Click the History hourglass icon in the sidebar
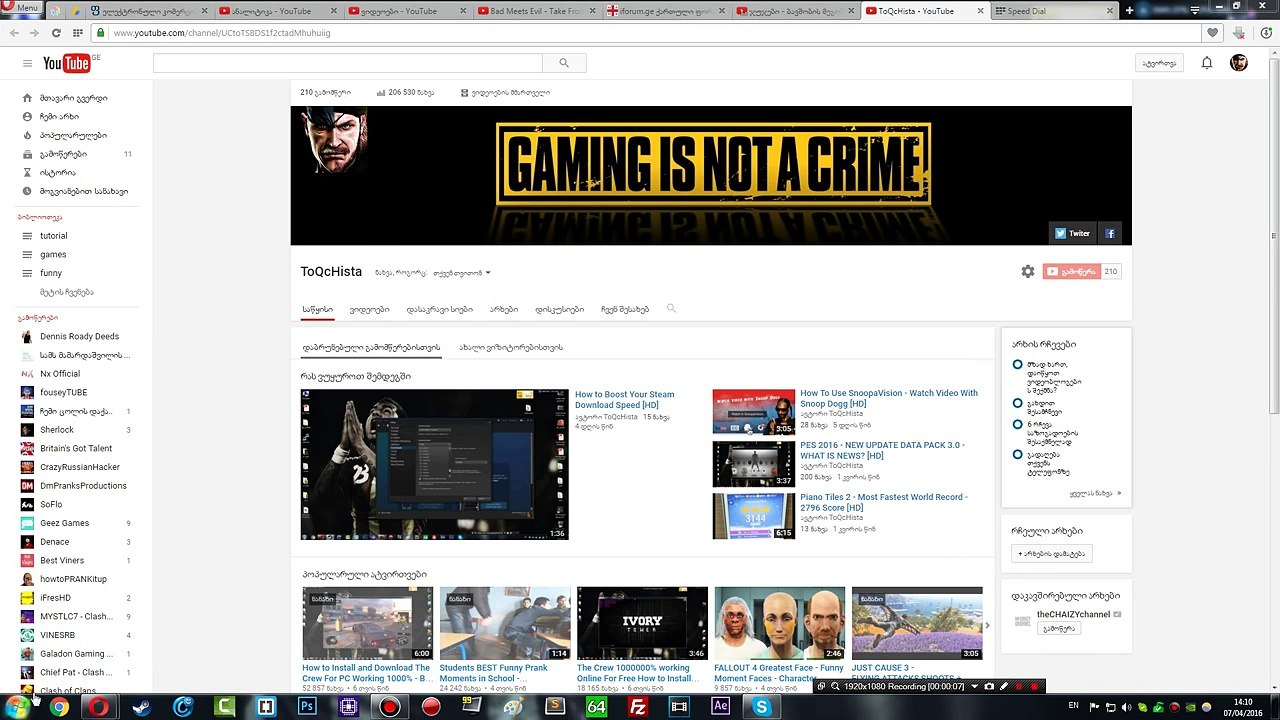 (28, 172)
